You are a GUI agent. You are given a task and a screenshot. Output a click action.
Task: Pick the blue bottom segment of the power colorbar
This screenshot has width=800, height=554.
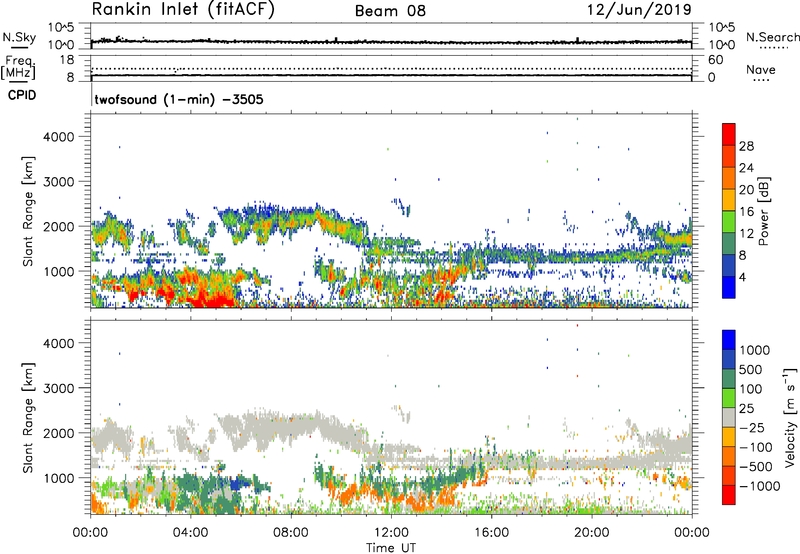click(x=729, y=287)
